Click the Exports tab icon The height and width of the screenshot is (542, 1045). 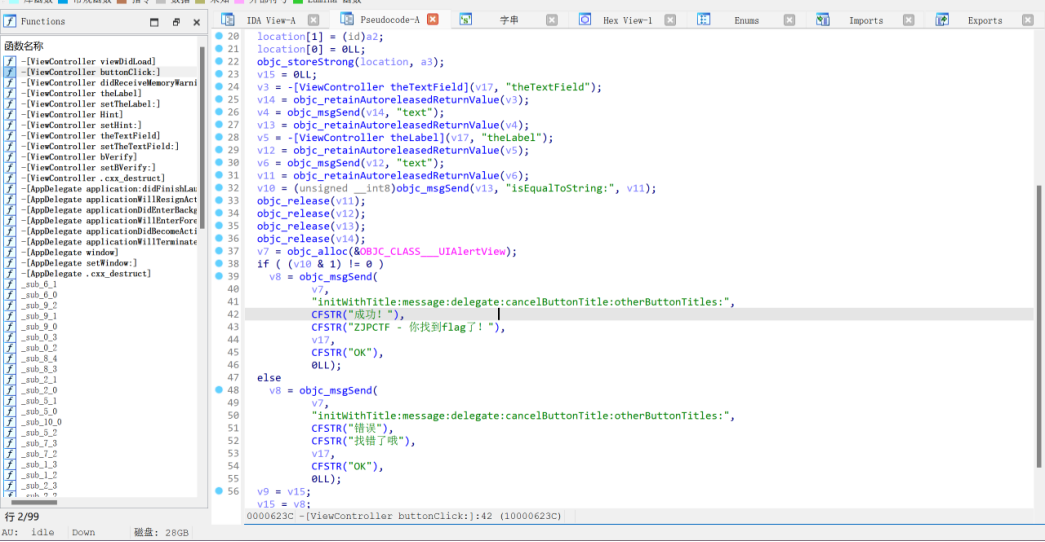[x=942, y=20]
